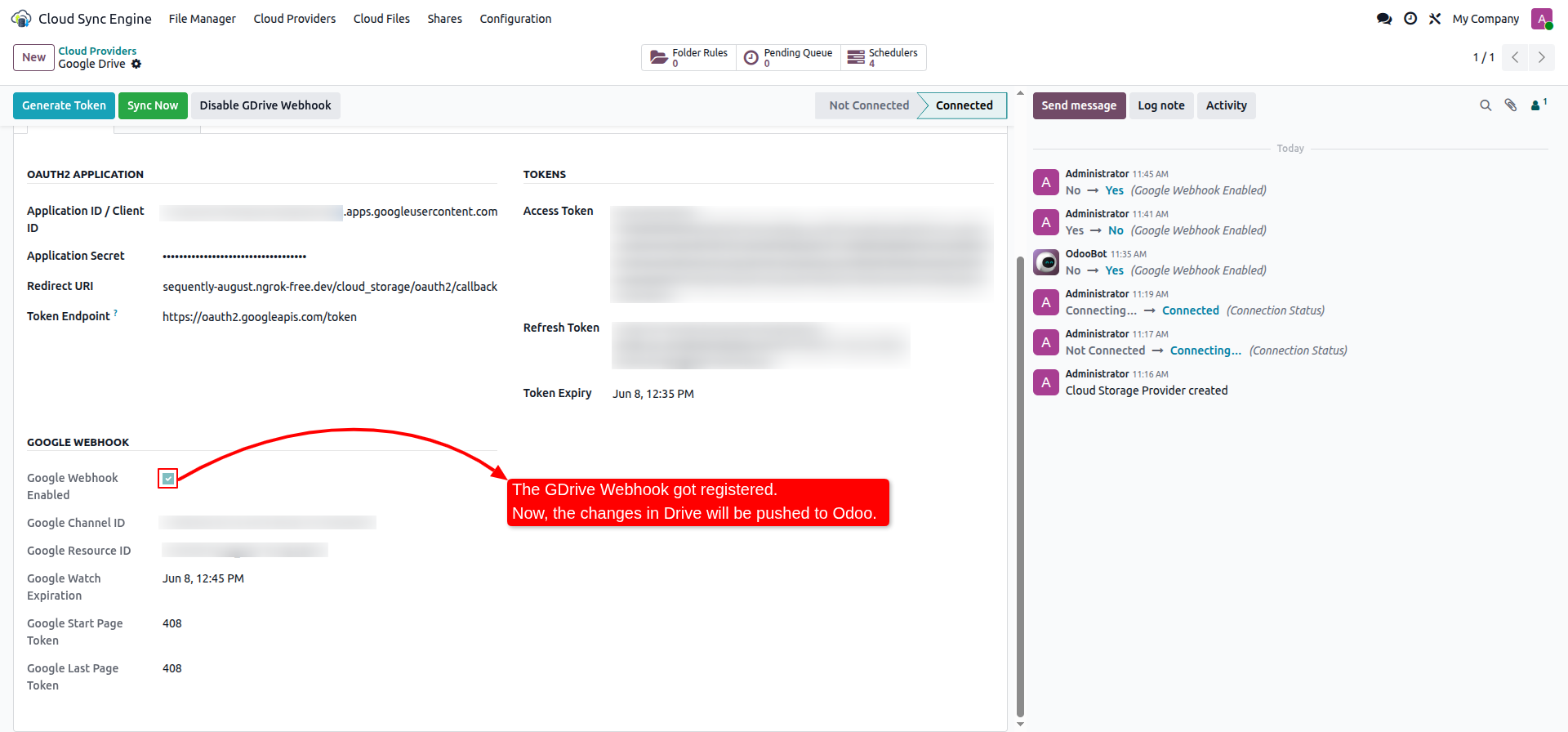Open the debug tools icon

[x=1435, y=19]
